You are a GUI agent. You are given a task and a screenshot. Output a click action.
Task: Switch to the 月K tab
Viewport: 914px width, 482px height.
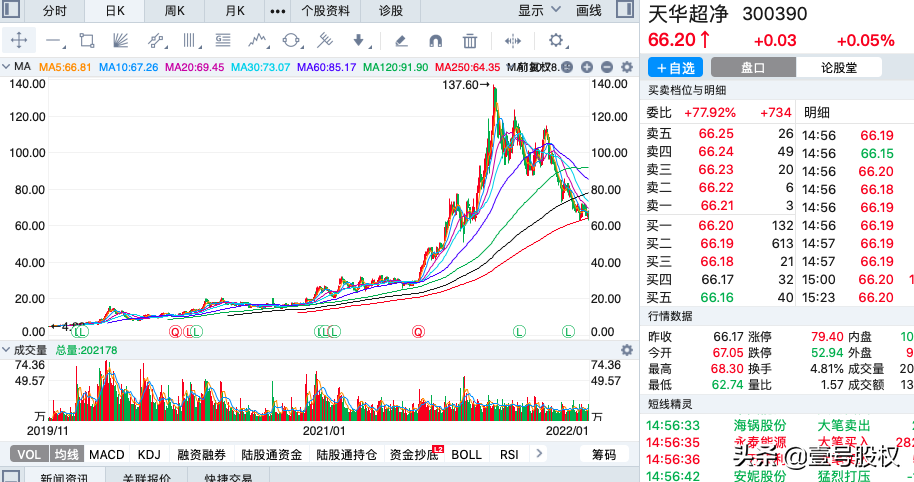235,10
